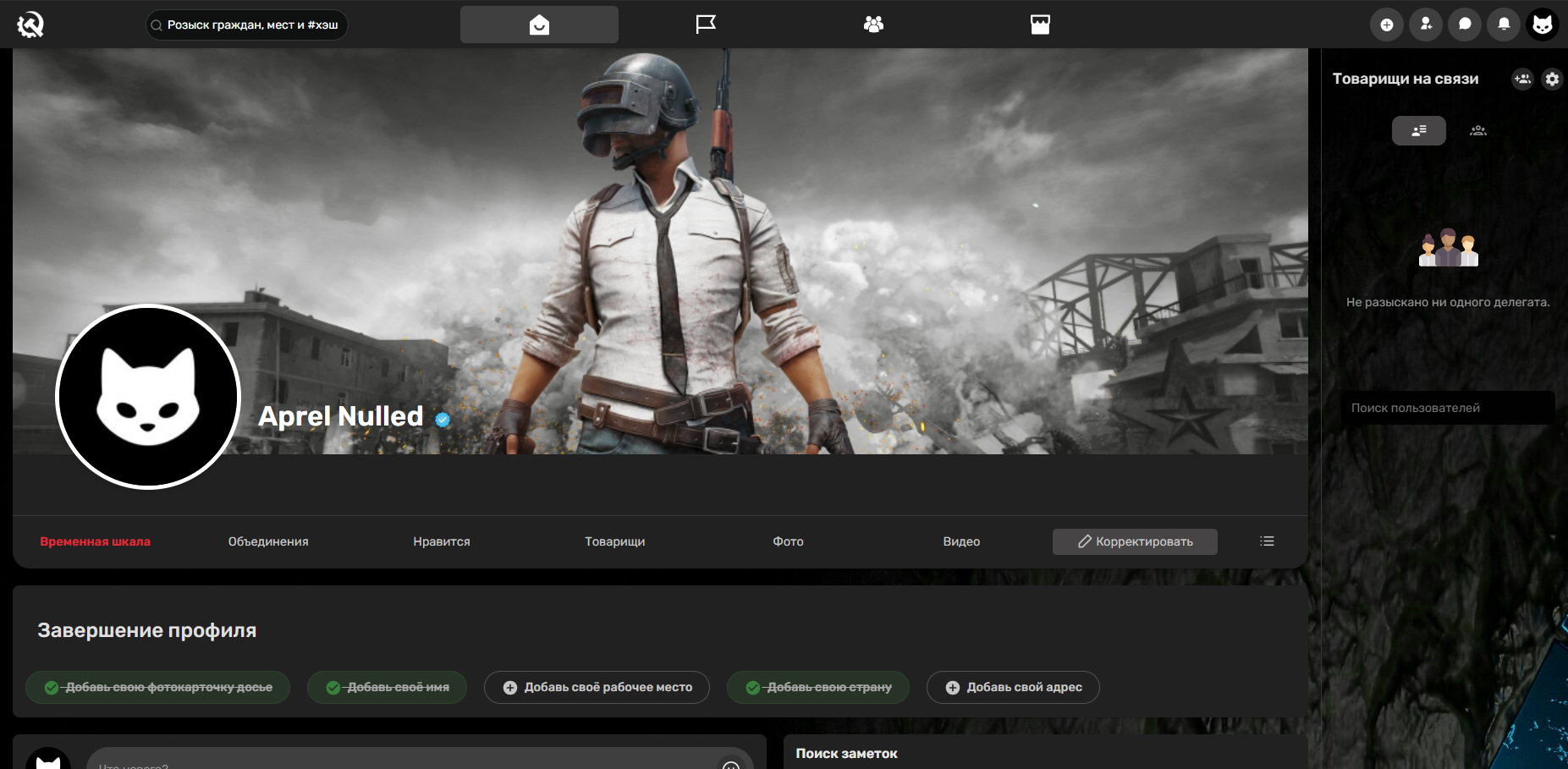Screen dimensions: 1568x769
Task: Open the Видео tab
Action: click(x=961, y=541)
